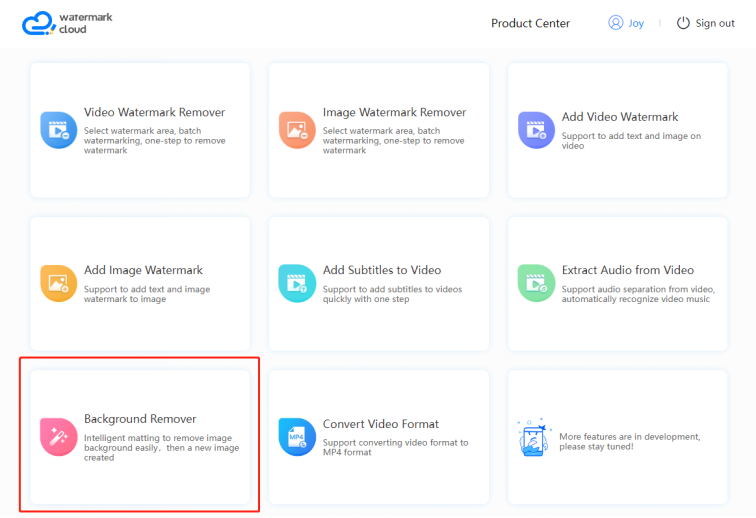Click the 'Support to add text and image on video' description
The height and width of the screenshot is (518, 756).
coord(631,141)
